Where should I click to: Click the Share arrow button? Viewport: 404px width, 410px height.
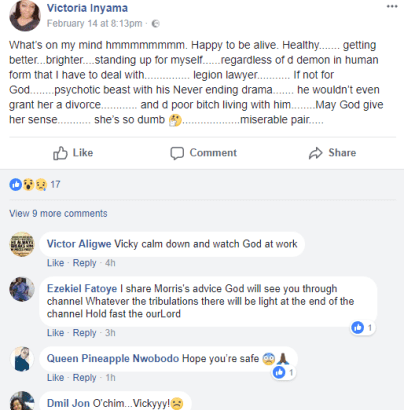[332, 153]
